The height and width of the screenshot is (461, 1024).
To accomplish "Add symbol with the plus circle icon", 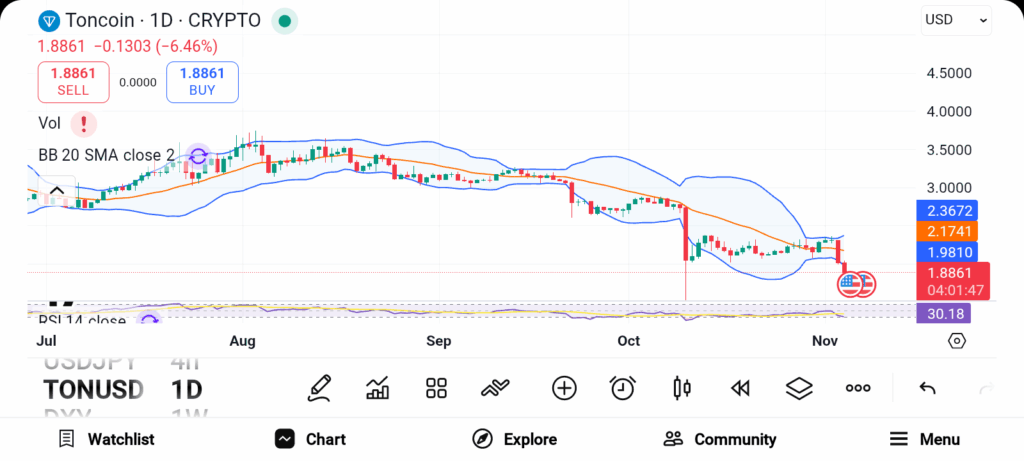I will click(564, 388).
